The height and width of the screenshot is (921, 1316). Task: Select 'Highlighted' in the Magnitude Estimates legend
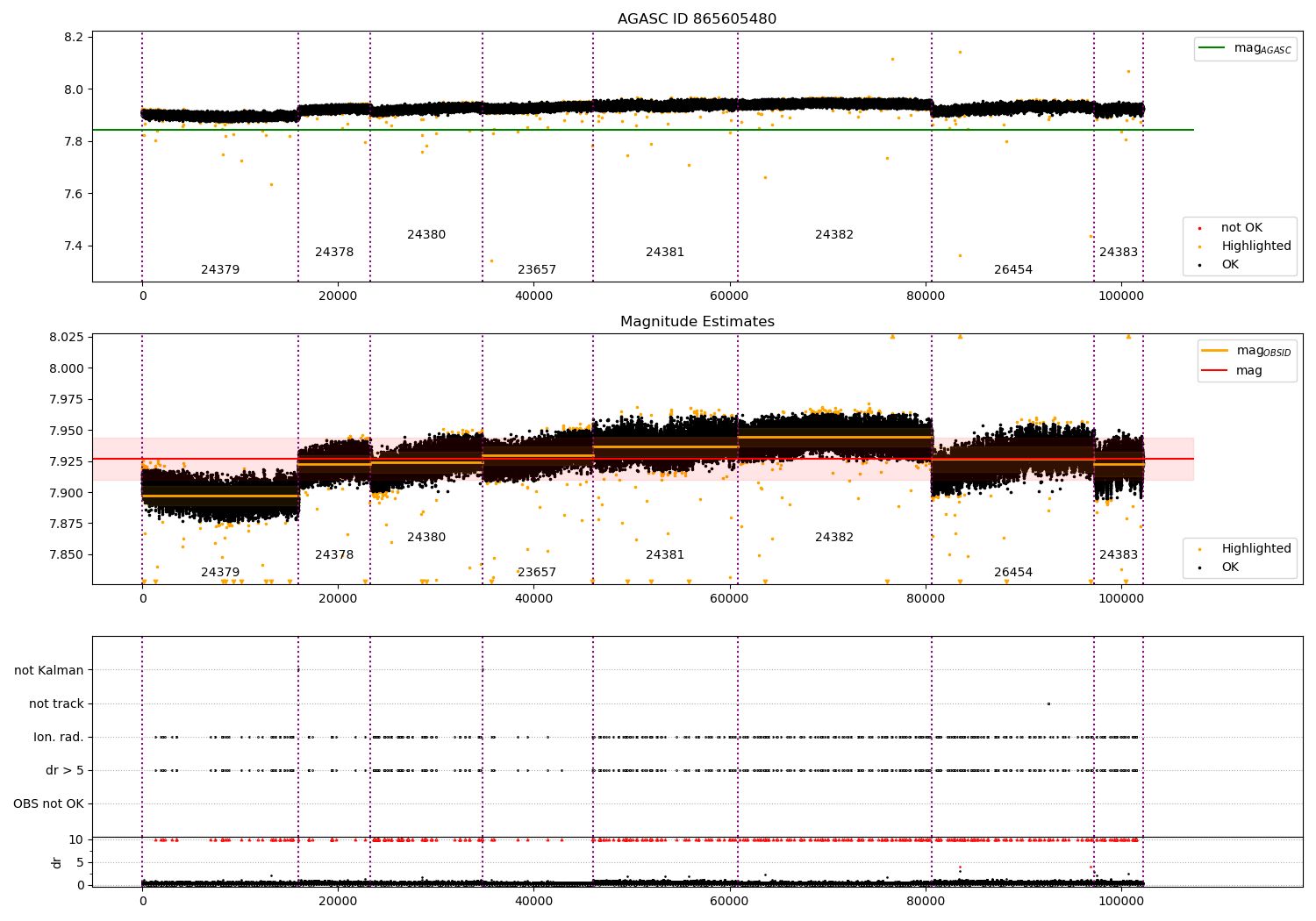point(1245,549)
